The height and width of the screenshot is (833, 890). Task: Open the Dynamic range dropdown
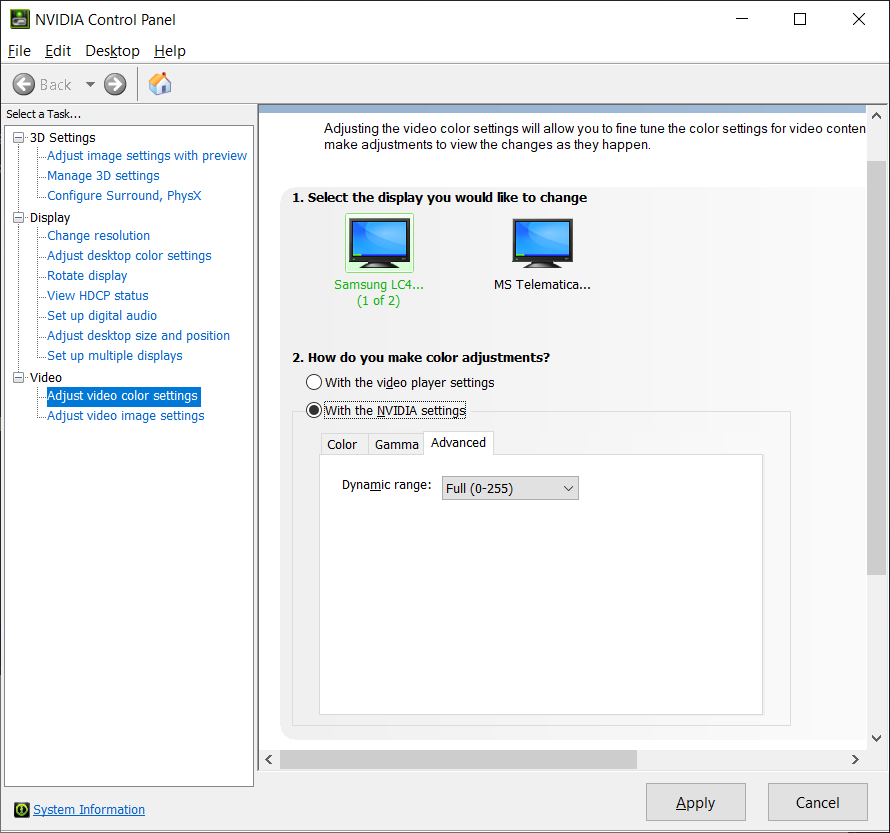(x=510, y=488)
